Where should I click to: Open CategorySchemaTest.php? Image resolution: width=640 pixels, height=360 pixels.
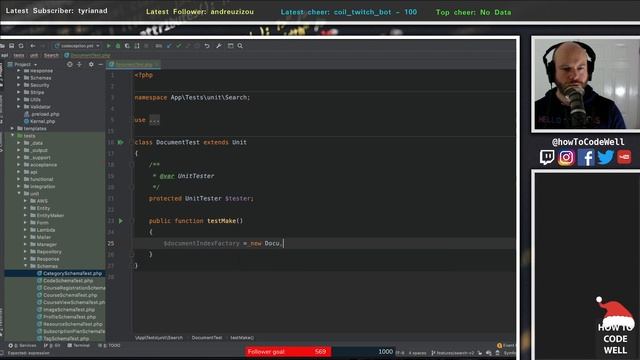(x=69, y=273)
